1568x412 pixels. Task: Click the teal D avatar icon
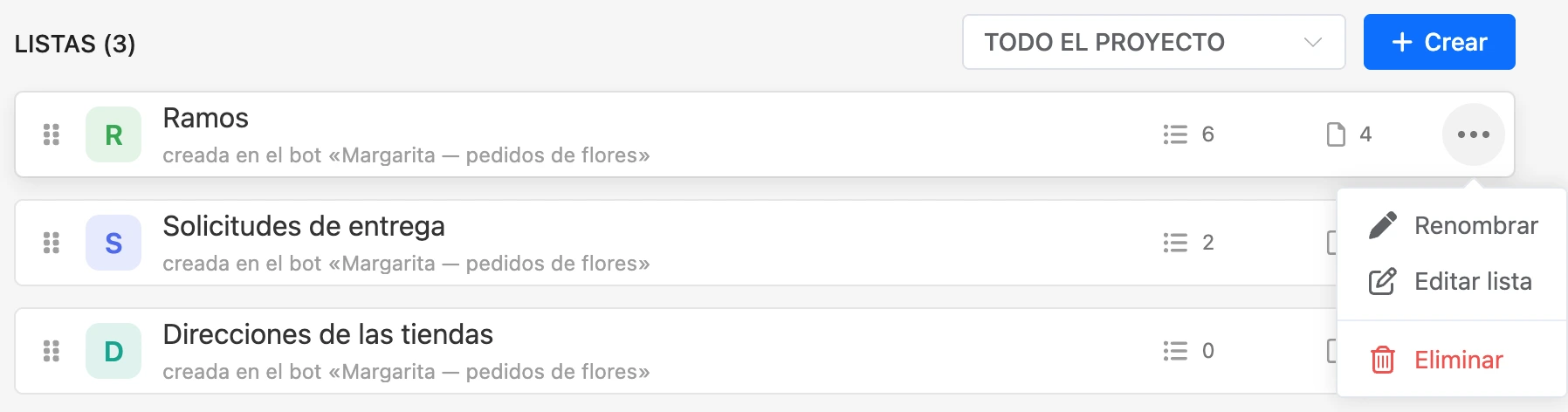click(113, 351)
